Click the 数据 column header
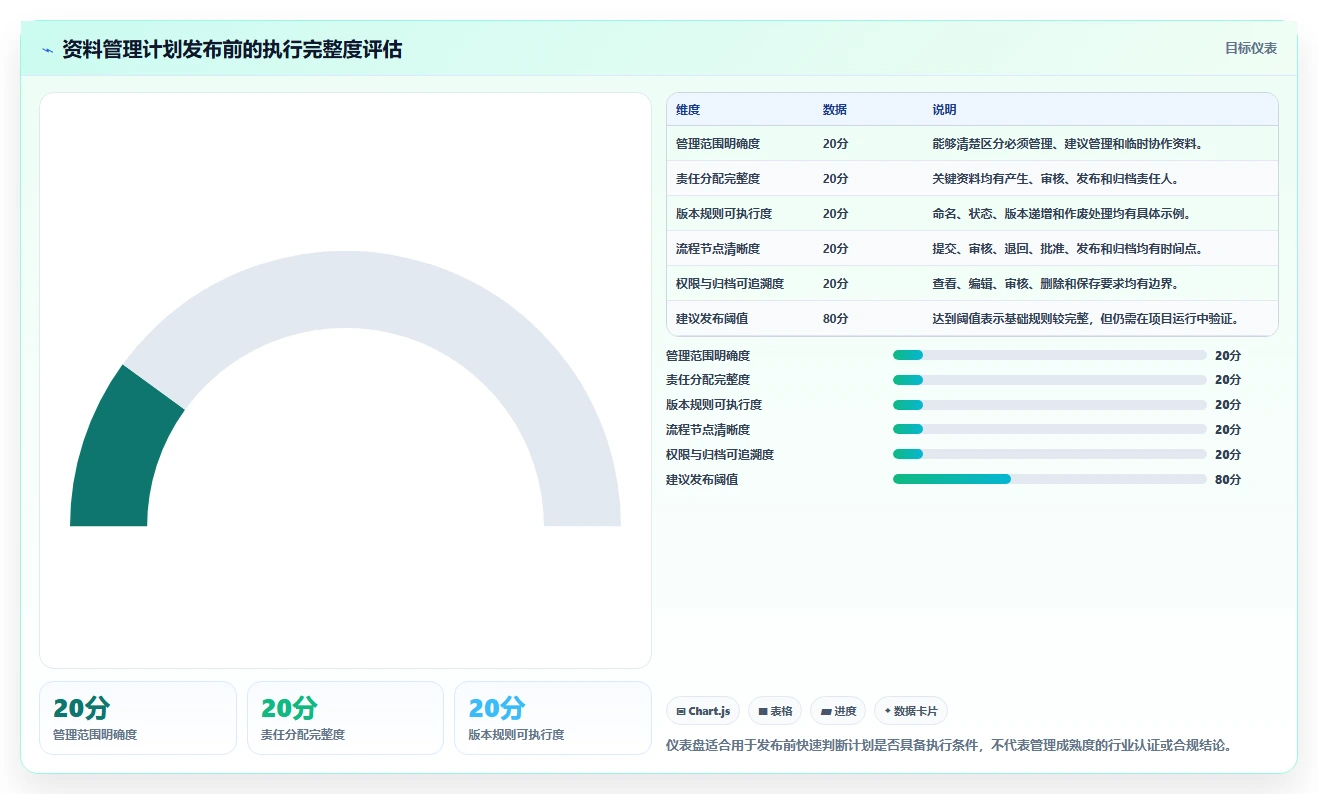The width and height of the screenshot is (1318, 794). (x=835, y=110)
